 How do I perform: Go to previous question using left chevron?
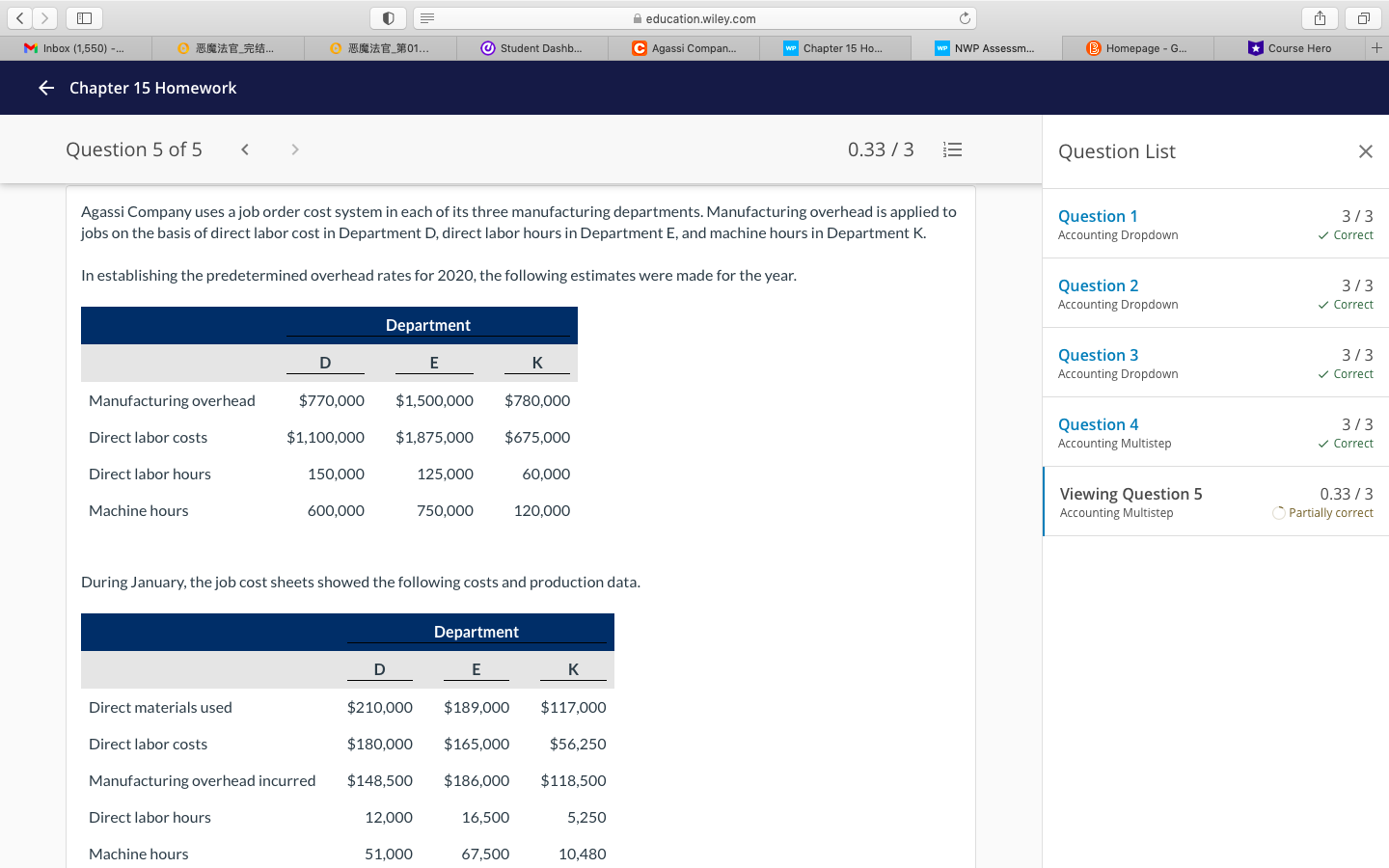(245, 149)
